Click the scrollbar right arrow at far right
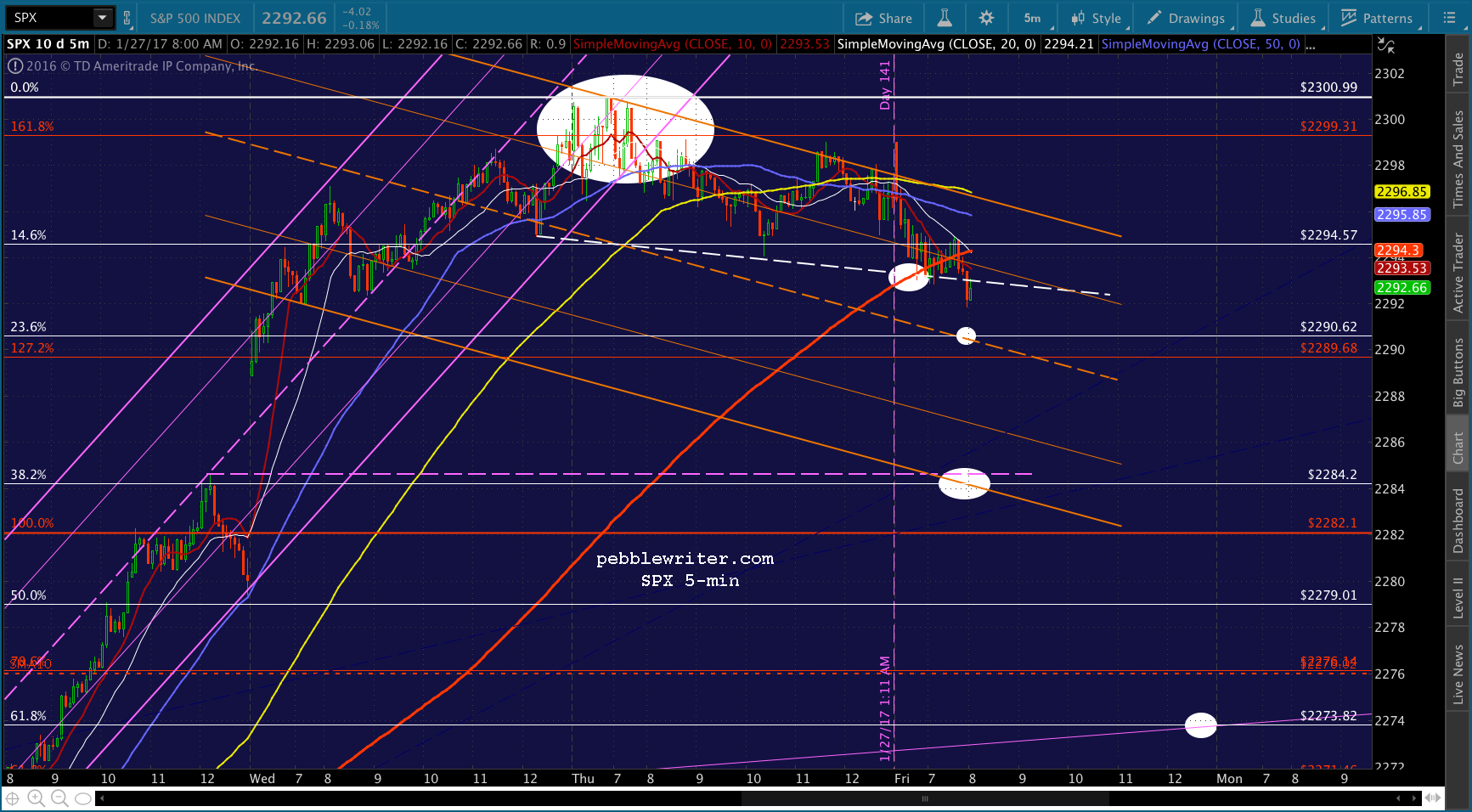This screenshot has width=1472, height=812. (1415, 798)
